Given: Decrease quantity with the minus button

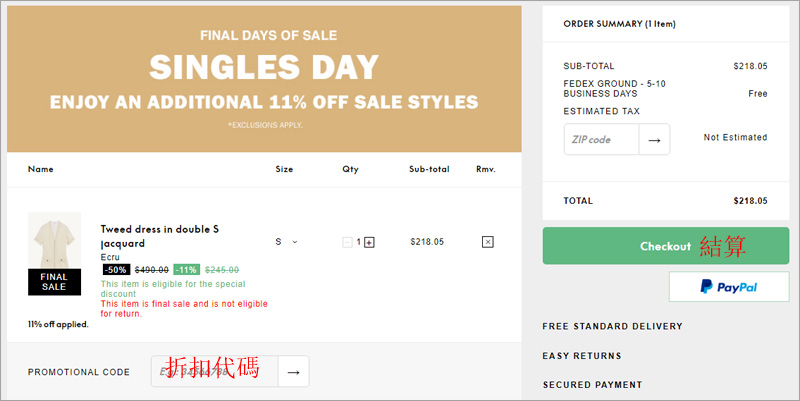Looking at the screenshot, I should (347, 242).
